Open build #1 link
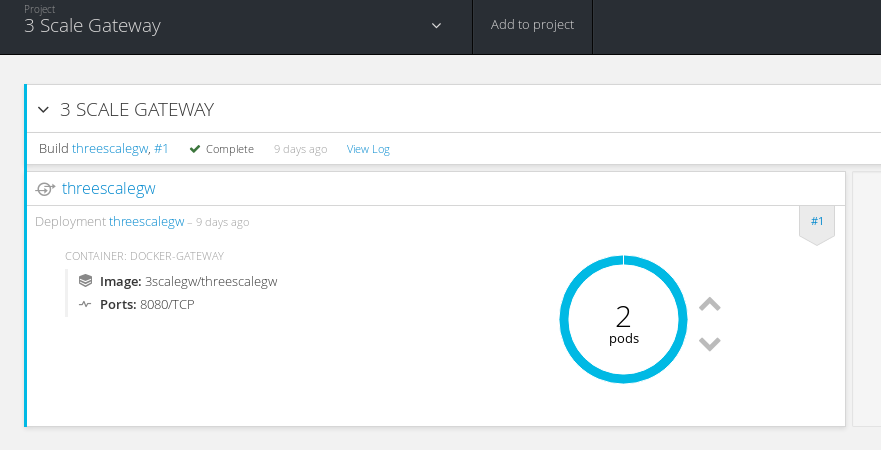Screen dimensions: 881x450 pos(161,149)
